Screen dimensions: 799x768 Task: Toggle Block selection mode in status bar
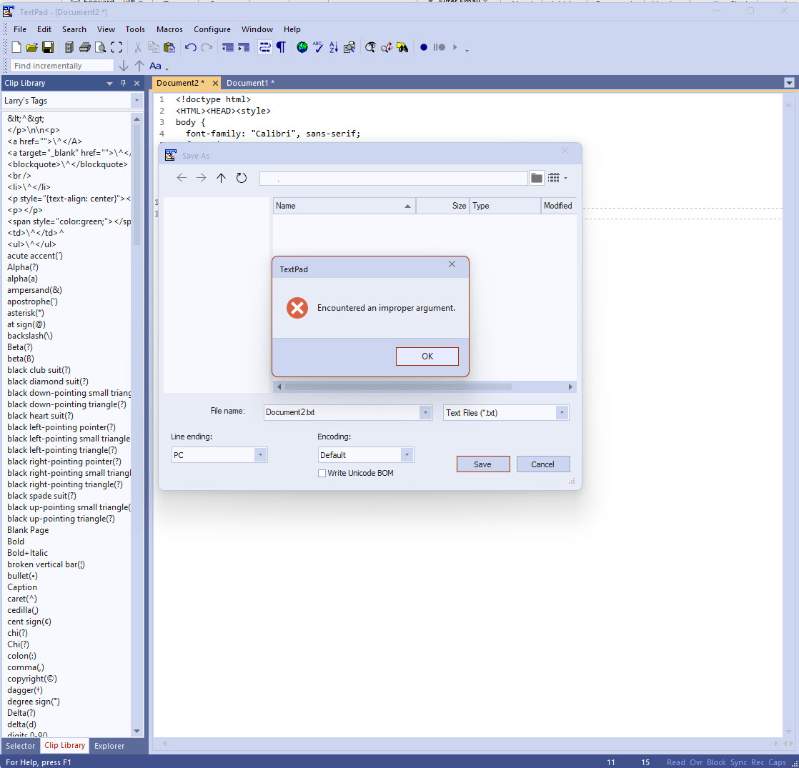(x=716, y=762)
